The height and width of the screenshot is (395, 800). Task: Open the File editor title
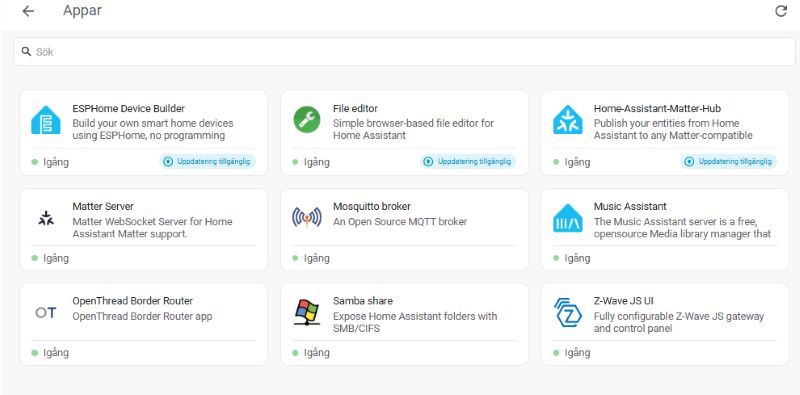[x=355, y=108]
